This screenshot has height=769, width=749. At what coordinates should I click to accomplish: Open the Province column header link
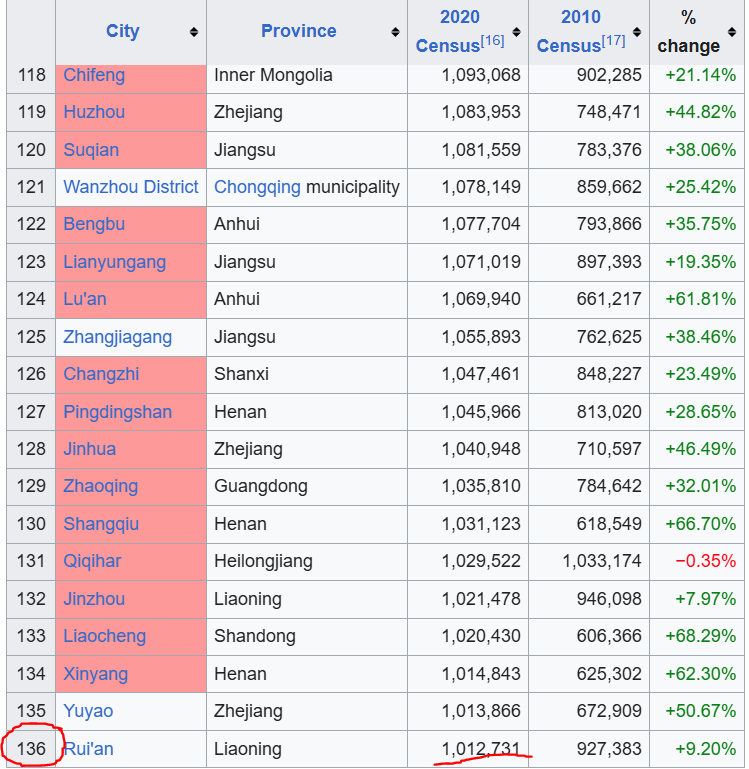click(299, 31)
